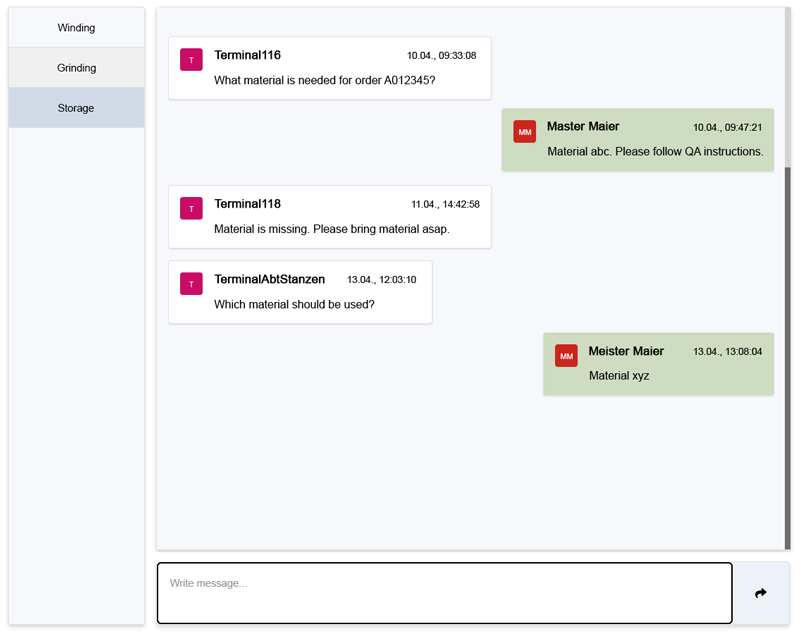Open the Grinding chat channel
The height and width of the screenshot is (640, 800).
76,67
